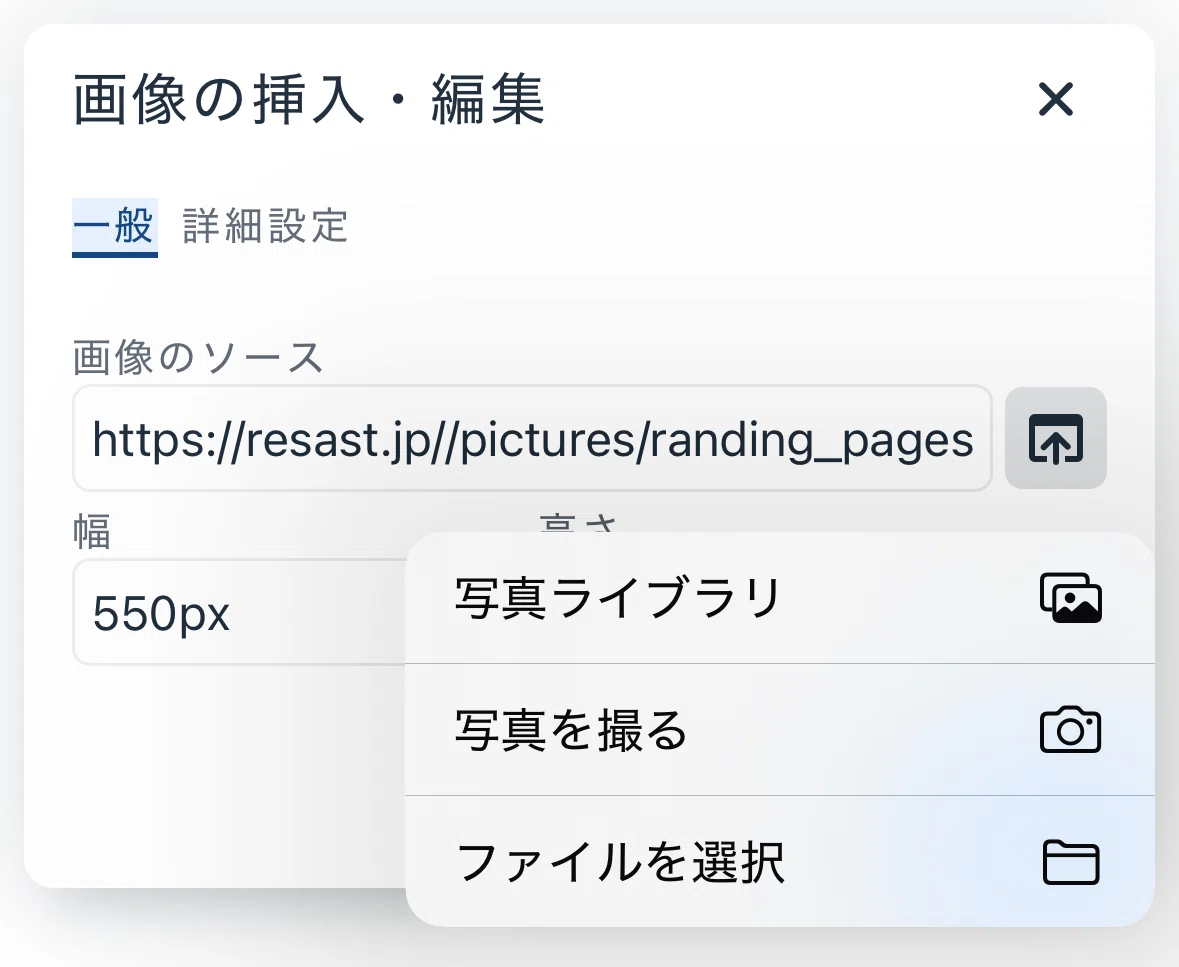Focus the image source URL field
The height and width of the screenshot is (967, 1179).
(532, 438)
